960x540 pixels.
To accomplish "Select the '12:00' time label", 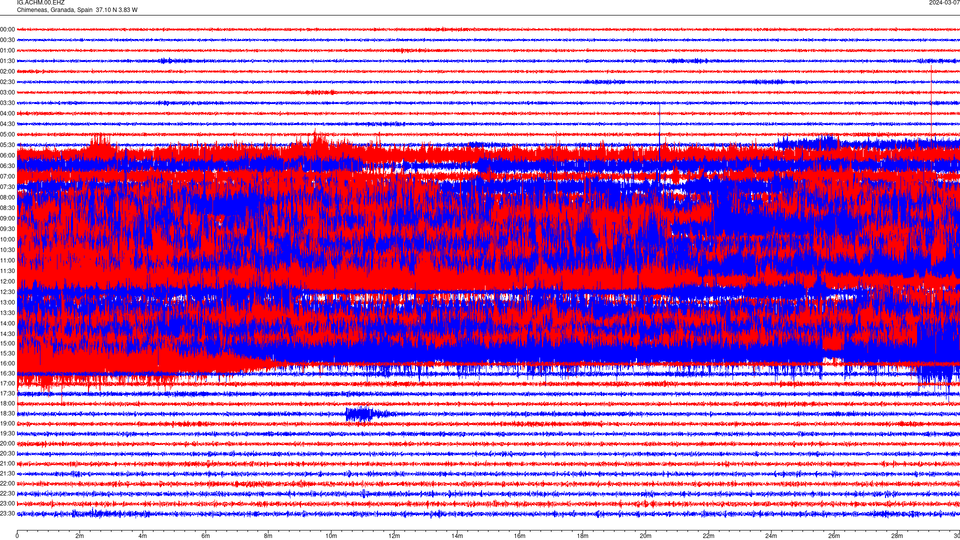I will pos(8,281).
